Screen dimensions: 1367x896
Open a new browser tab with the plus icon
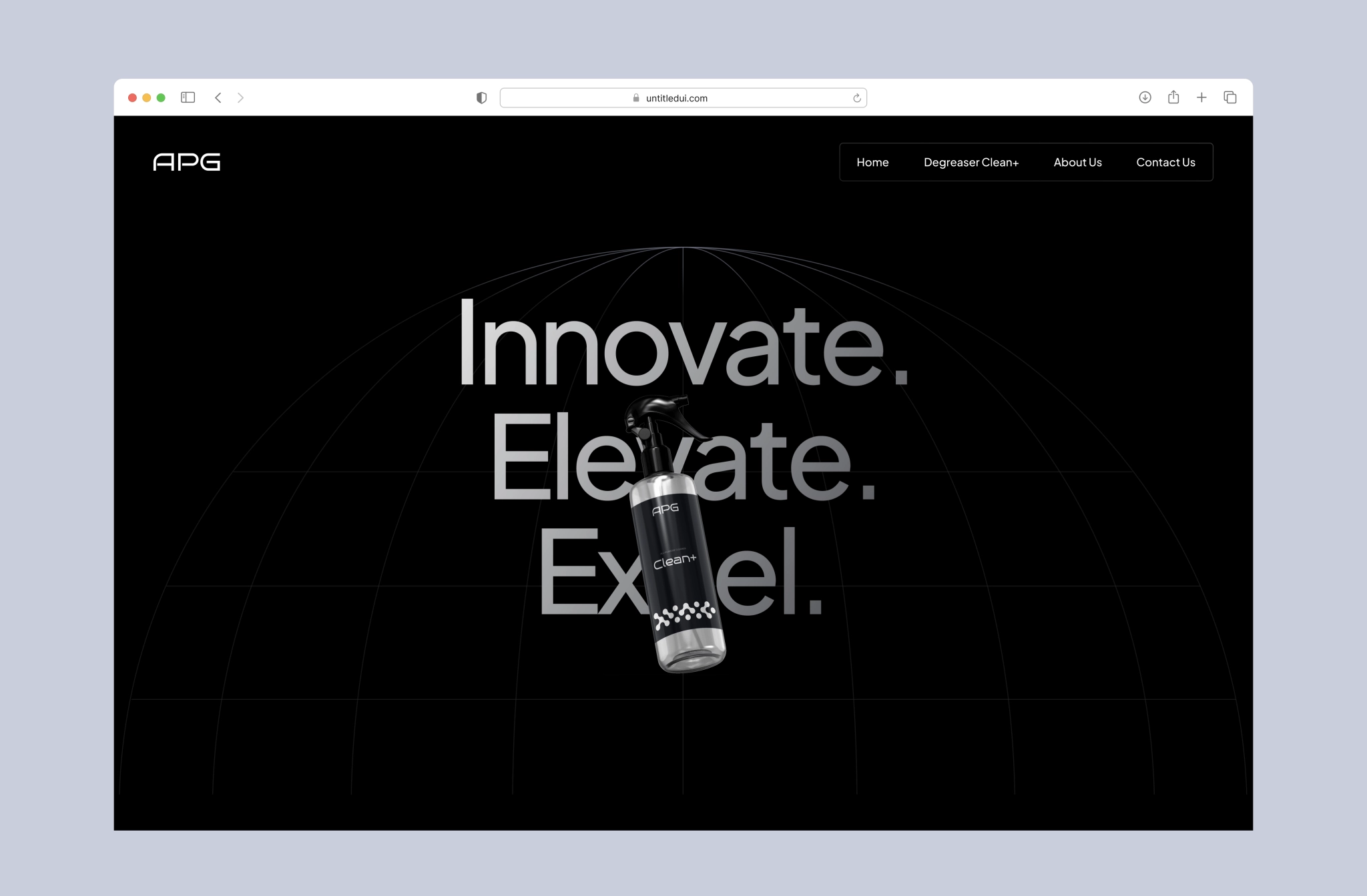[1201, 97]
